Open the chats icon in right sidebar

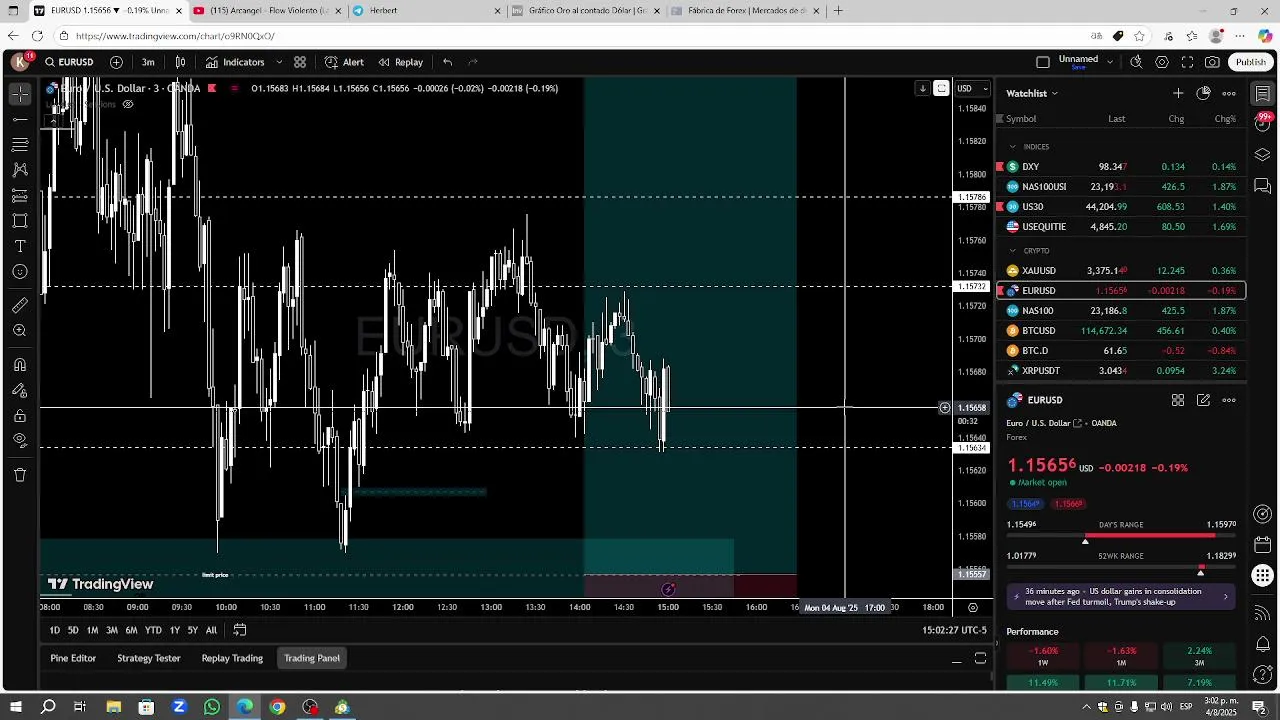pyautogui.click(x=1263, y=186)
